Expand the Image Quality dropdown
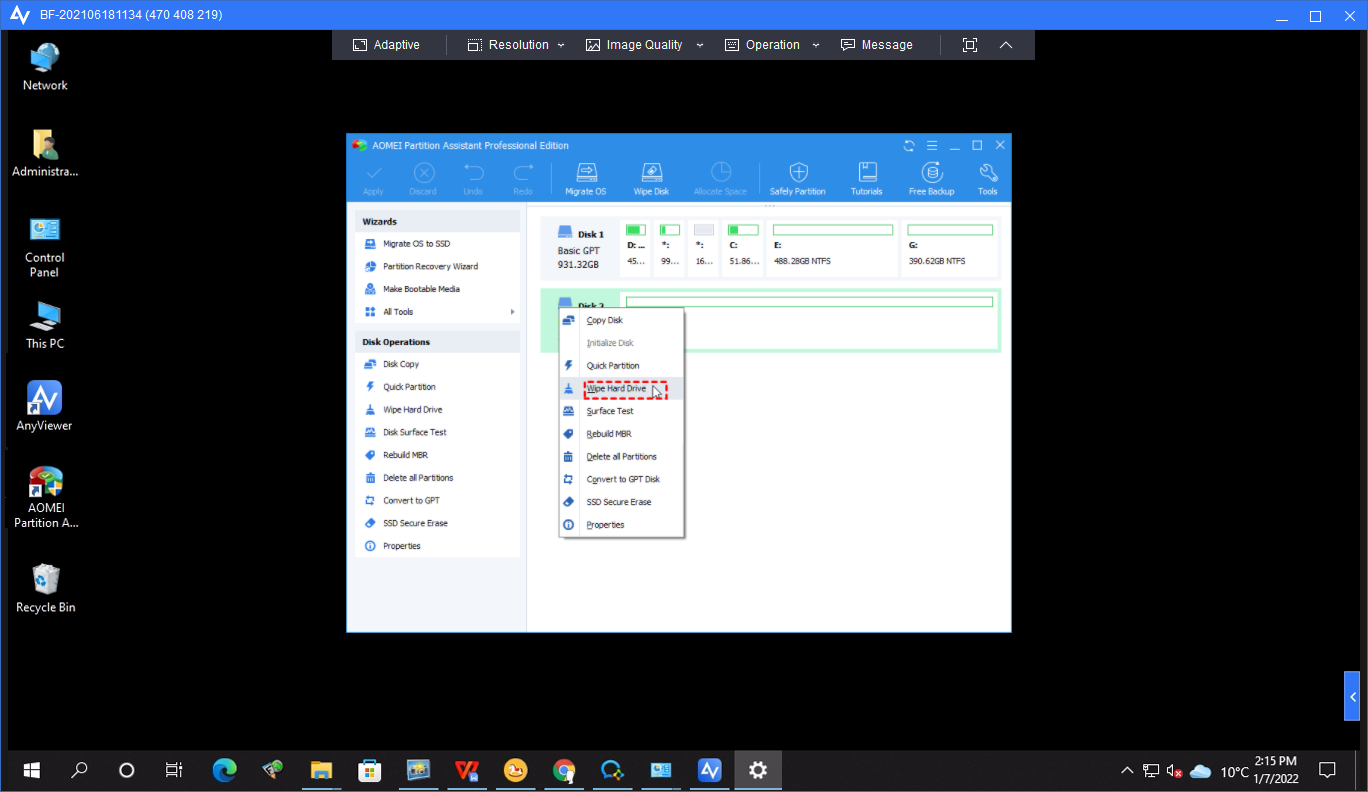Image resolution: width=1368 pixels, height=792 pixels. pos(645,45)
